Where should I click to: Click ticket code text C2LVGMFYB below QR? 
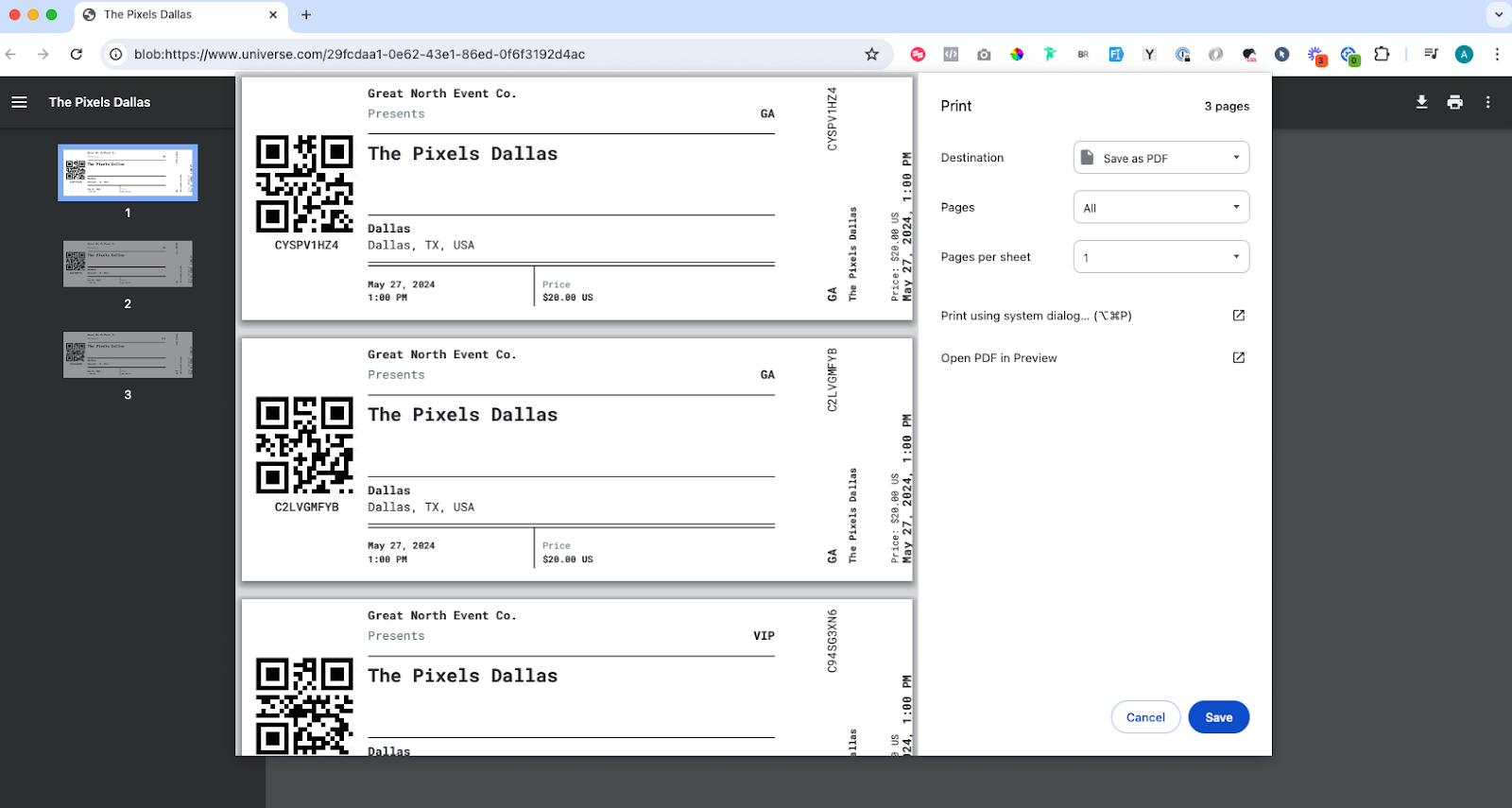click(306, 507)
